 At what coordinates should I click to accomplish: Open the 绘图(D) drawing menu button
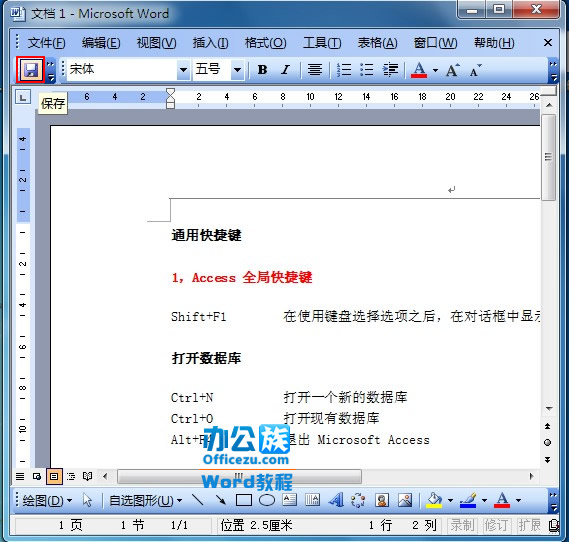click(47, 501)
